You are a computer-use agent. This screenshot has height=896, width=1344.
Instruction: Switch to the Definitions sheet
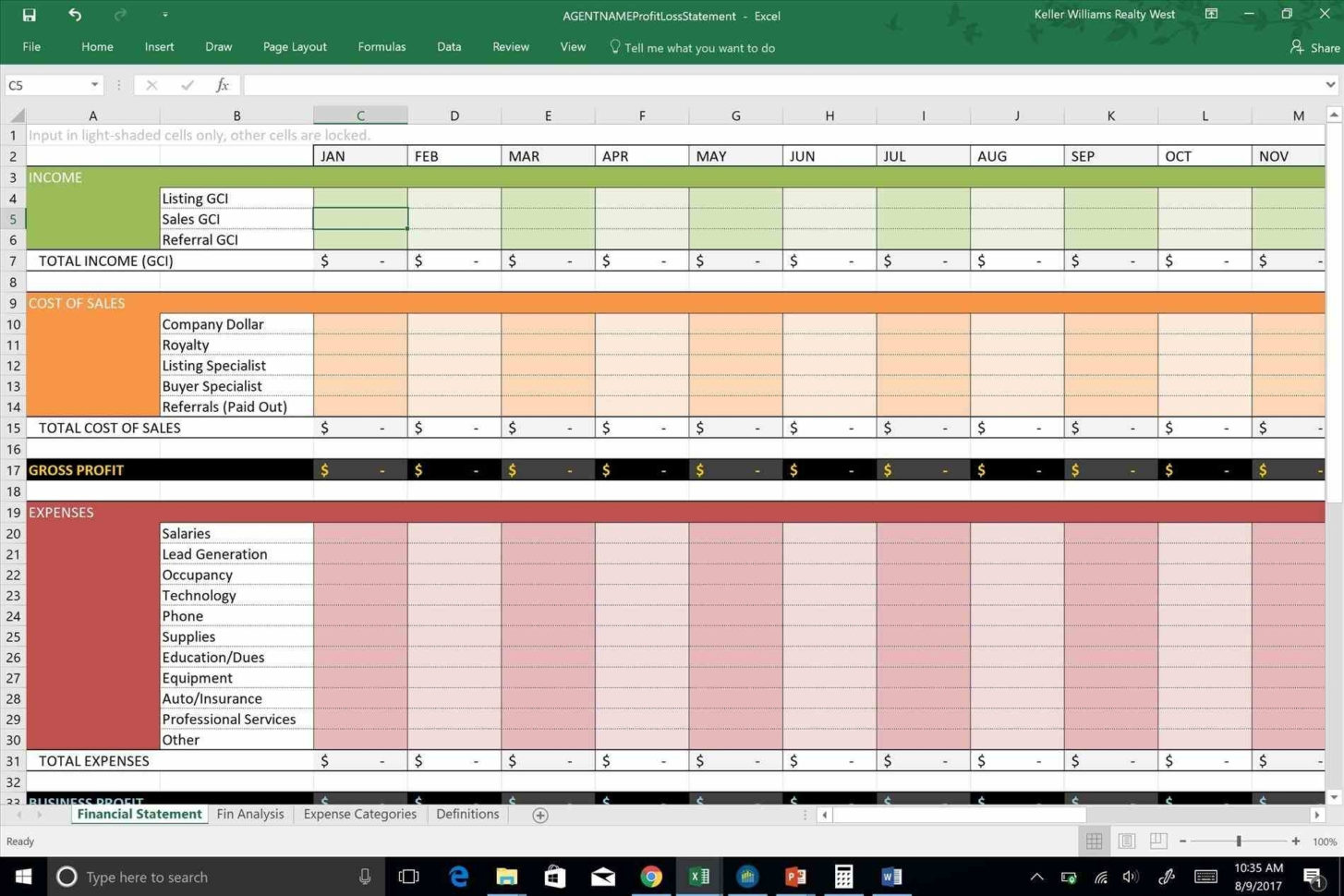467,814
